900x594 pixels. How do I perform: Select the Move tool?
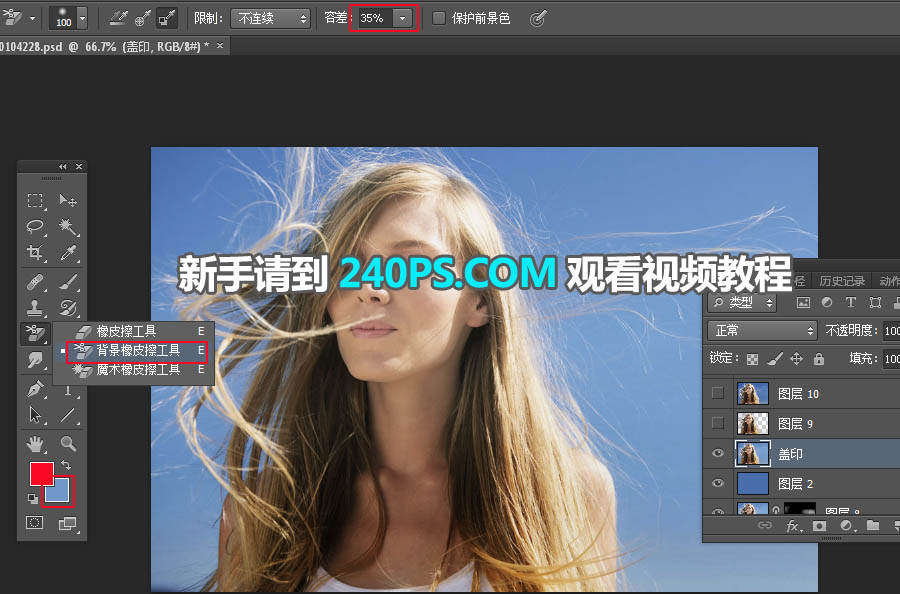pyautogui.click(x=68, y=200)
